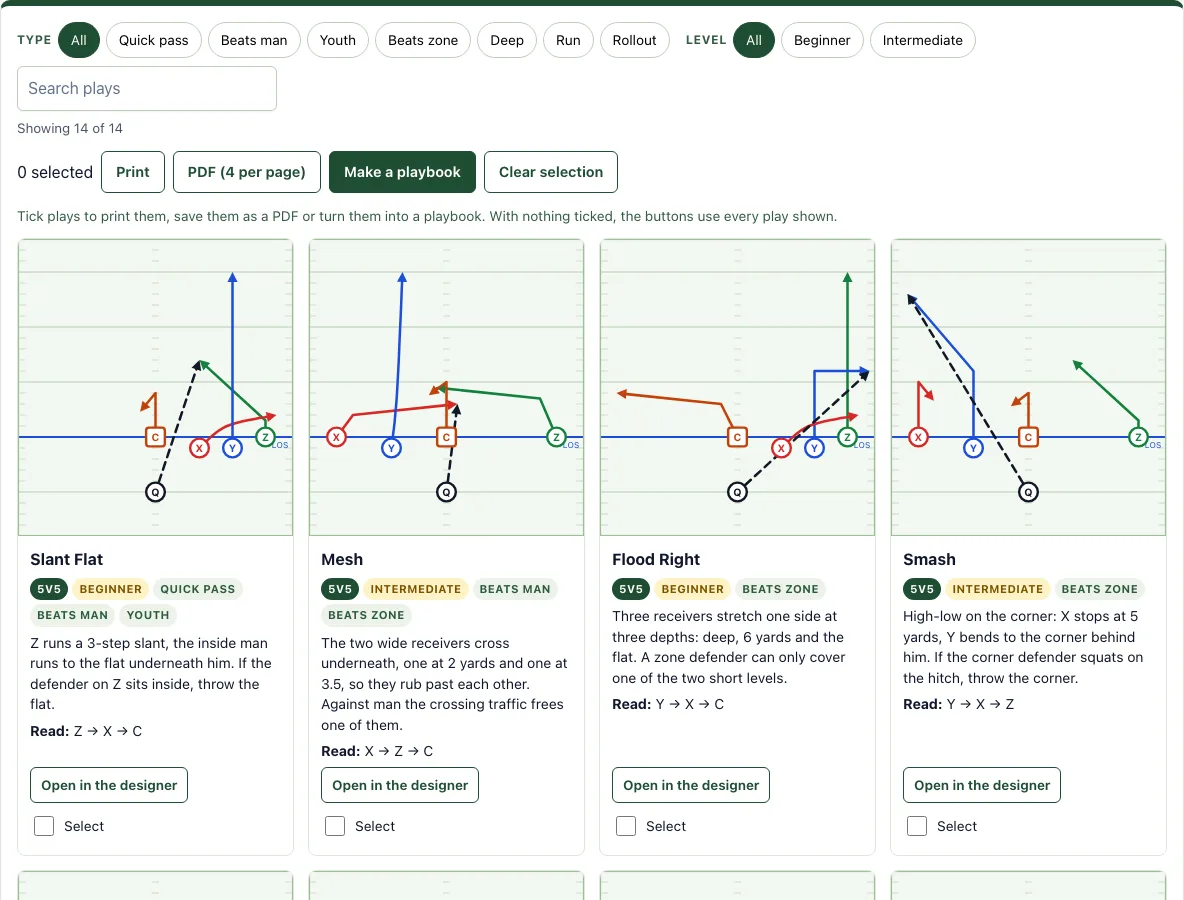Select the All level filter chip
1184x900 pixels.
(x=754, y=40)
